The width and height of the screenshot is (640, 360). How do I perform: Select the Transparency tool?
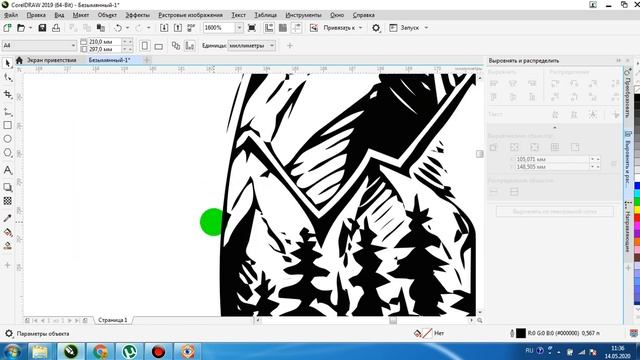(x=7, y=201)
